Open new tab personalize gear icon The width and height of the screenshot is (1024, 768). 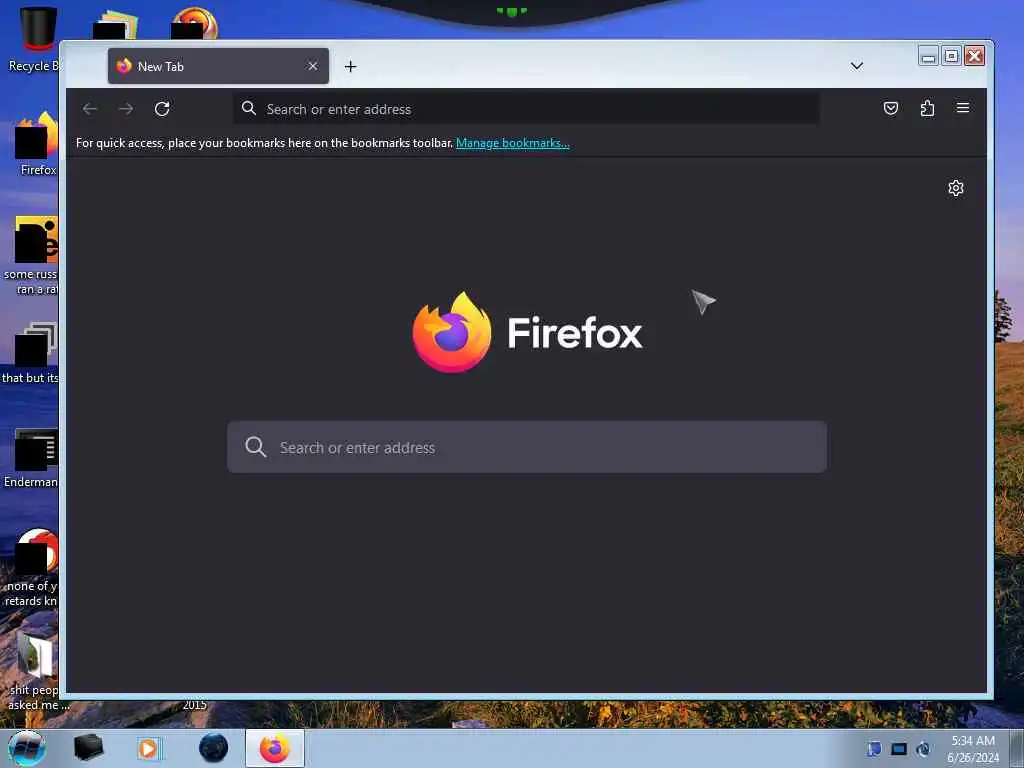click(x=955, y=188)
